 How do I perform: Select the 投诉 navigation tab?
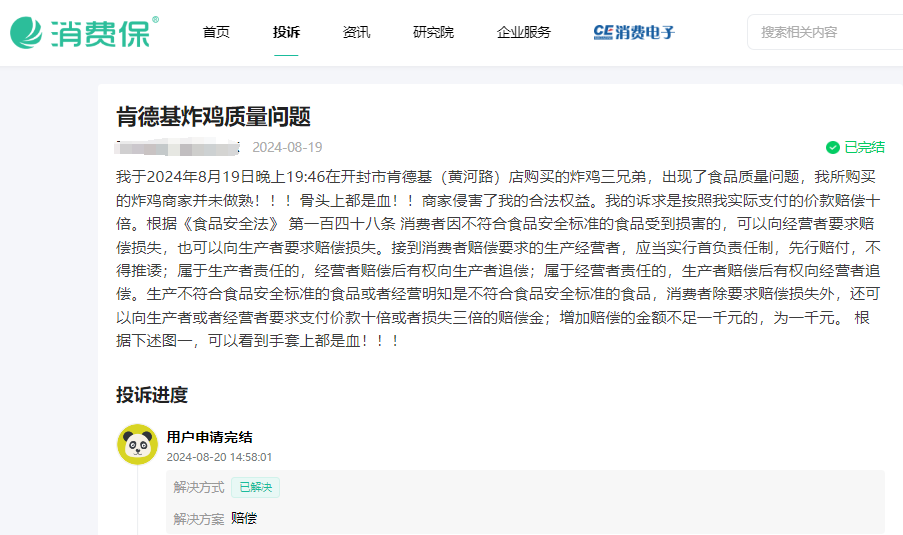286,32
